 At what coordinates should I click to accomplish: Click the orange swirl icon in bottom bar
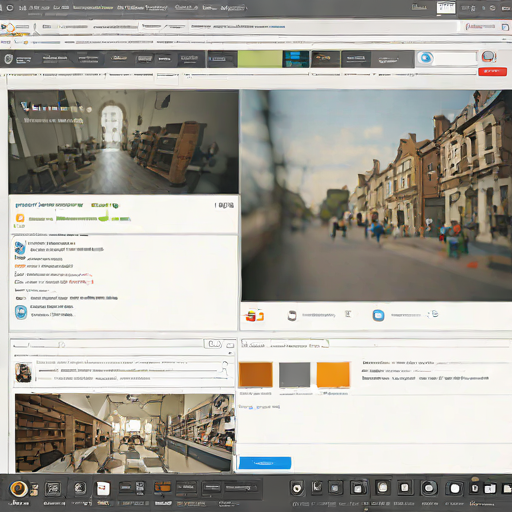click(18, 489)
